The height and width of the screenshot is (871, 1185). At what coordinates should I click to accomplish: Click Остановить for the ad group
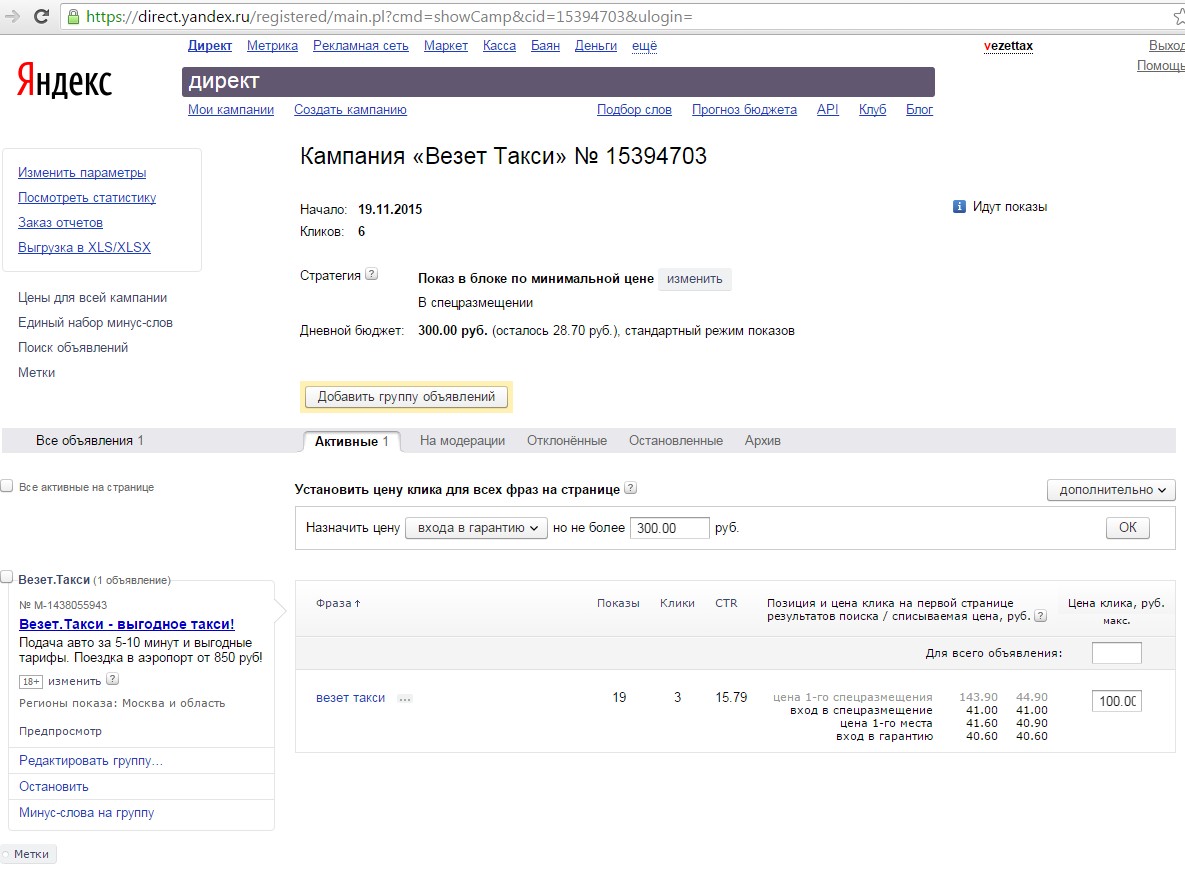point(54,786)
